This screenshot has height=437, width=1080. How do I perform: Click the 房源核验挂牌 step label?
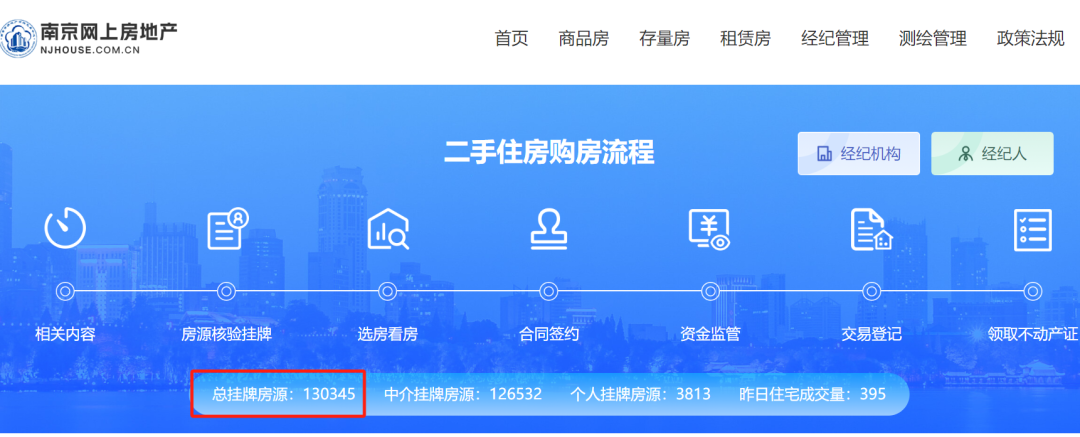coord(226,334)
